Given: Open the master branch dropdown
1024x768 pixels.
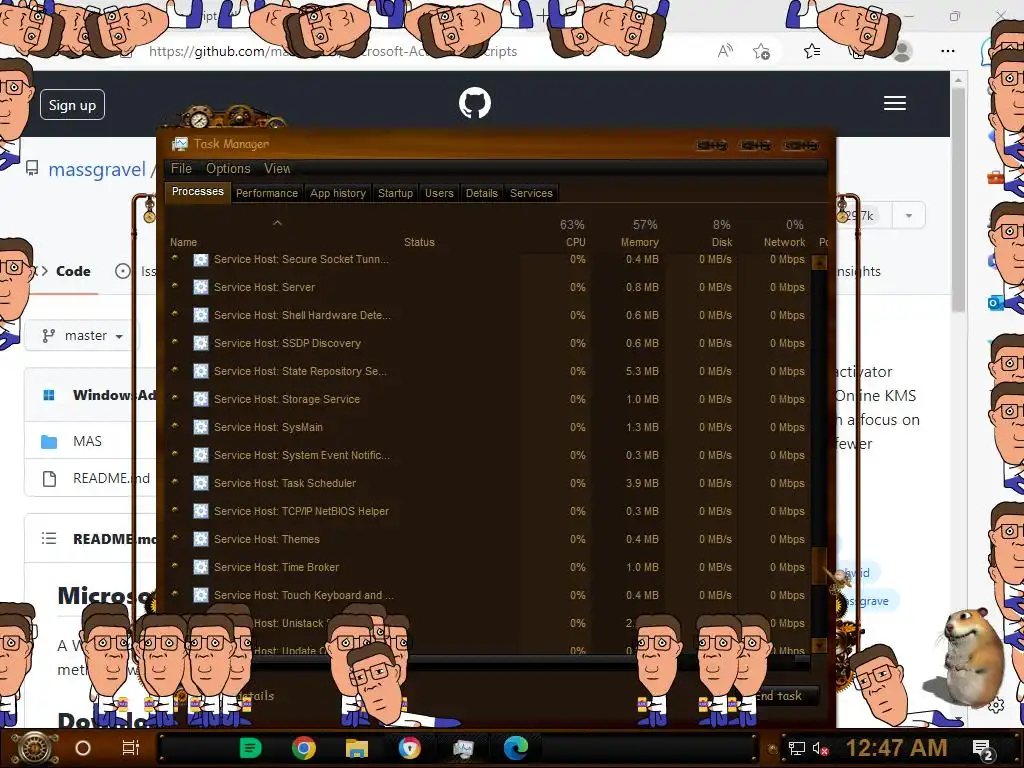Looking at the screenshot, I should pyautogui.click(x=82, y=336).
